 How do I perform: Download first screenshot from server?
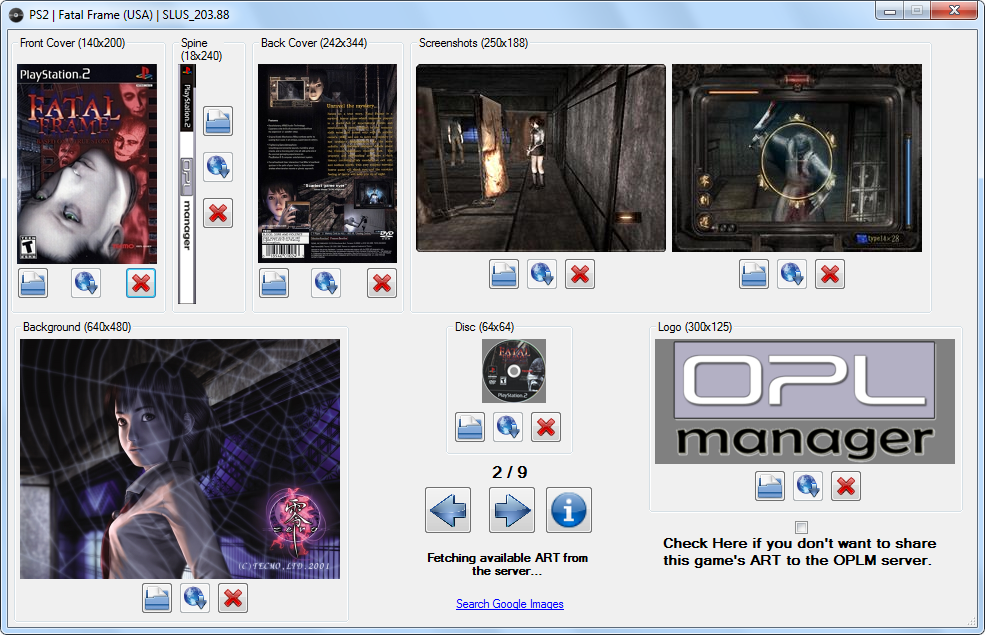click(x=541, y=274)
